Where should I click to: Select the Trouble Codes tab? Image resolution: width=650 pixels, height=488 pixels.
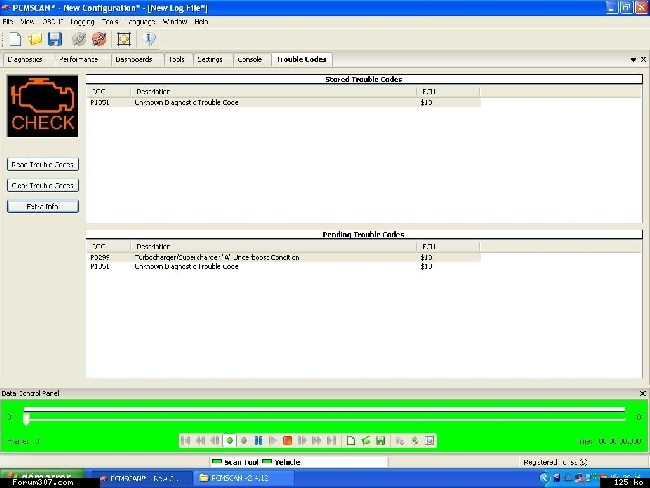click(302, 59)
